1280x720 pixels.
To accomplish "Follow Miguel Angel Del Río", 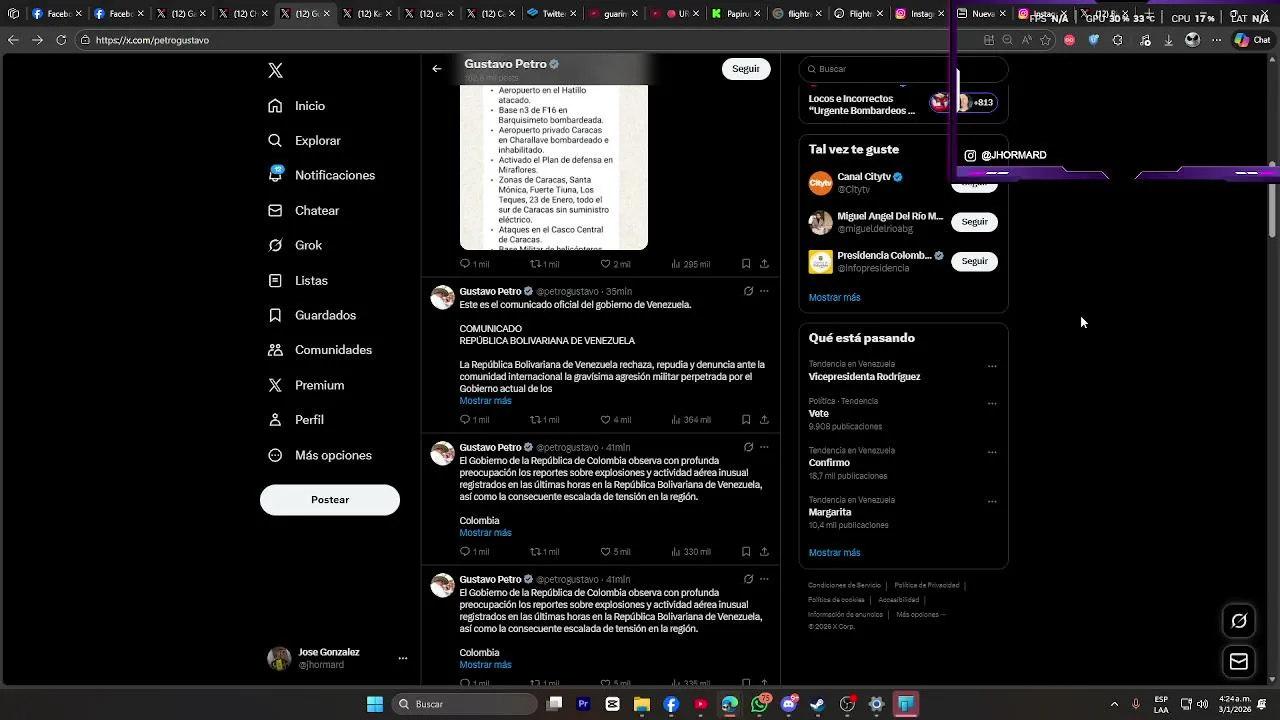I will [974, 222].
